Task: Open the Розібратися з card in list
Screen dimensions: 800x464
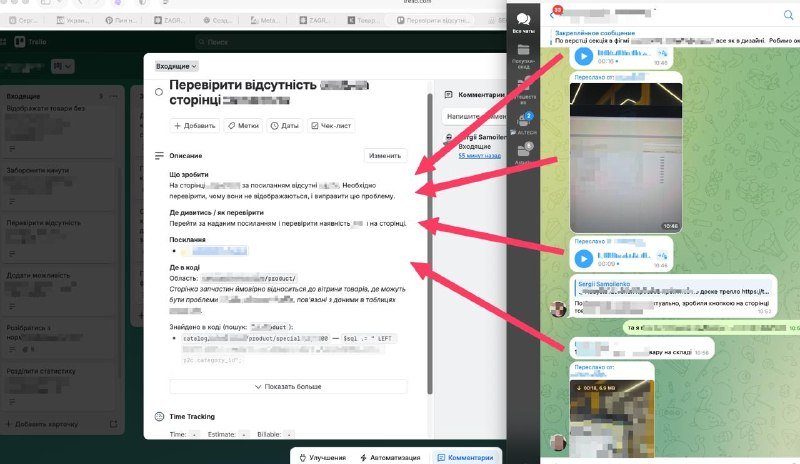Action: coord(59,338)
